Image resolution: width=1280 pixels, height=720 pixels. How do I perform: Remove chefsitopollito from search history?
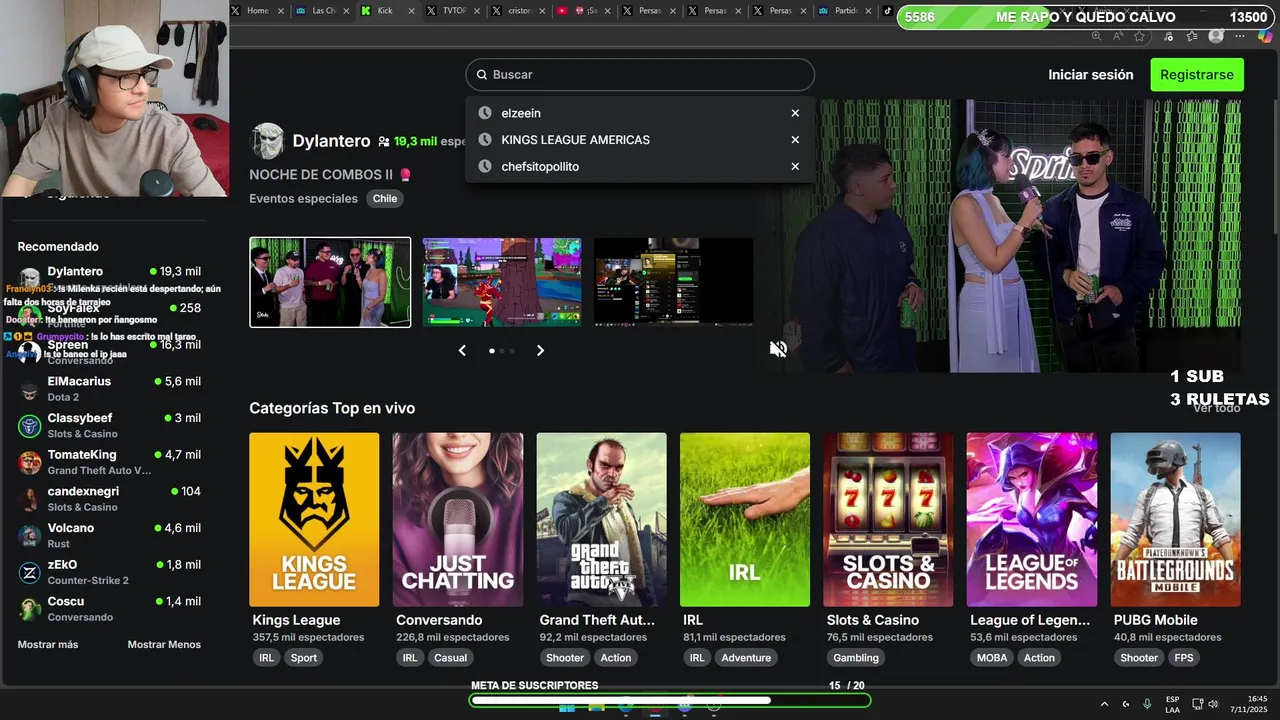pyautogui.click(x=795, y=167)
